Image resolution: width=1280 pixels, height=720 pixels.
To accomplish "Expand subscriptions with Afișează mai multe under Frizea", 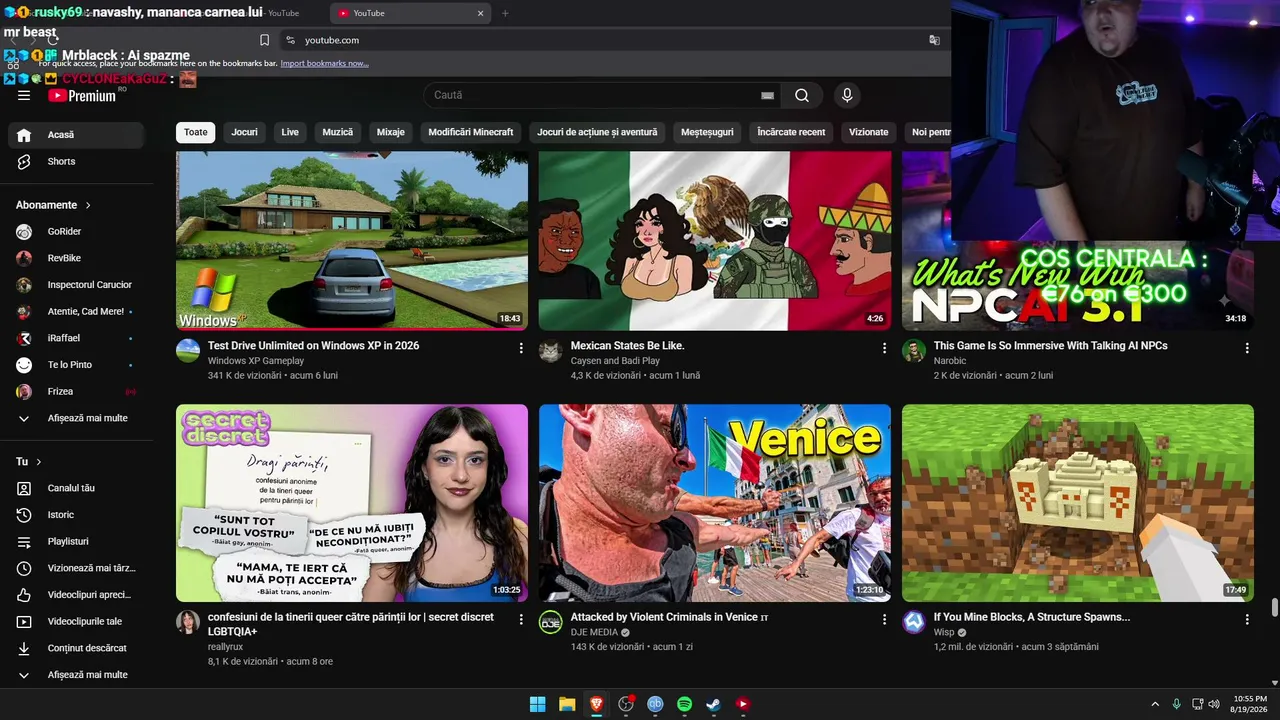I will click(x=76, y=418).
